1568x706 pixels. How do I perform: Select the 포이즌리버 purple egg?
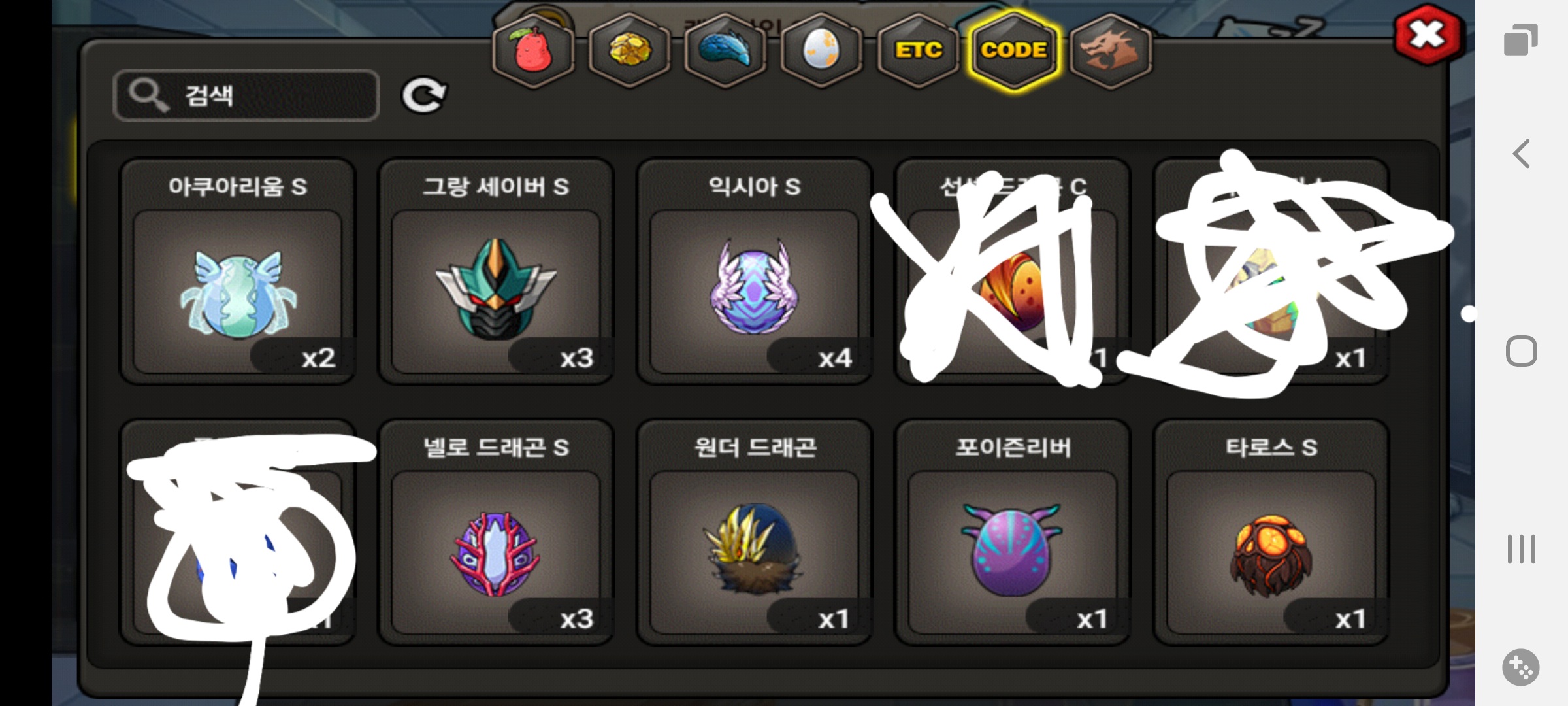[x=1013, y=532]
